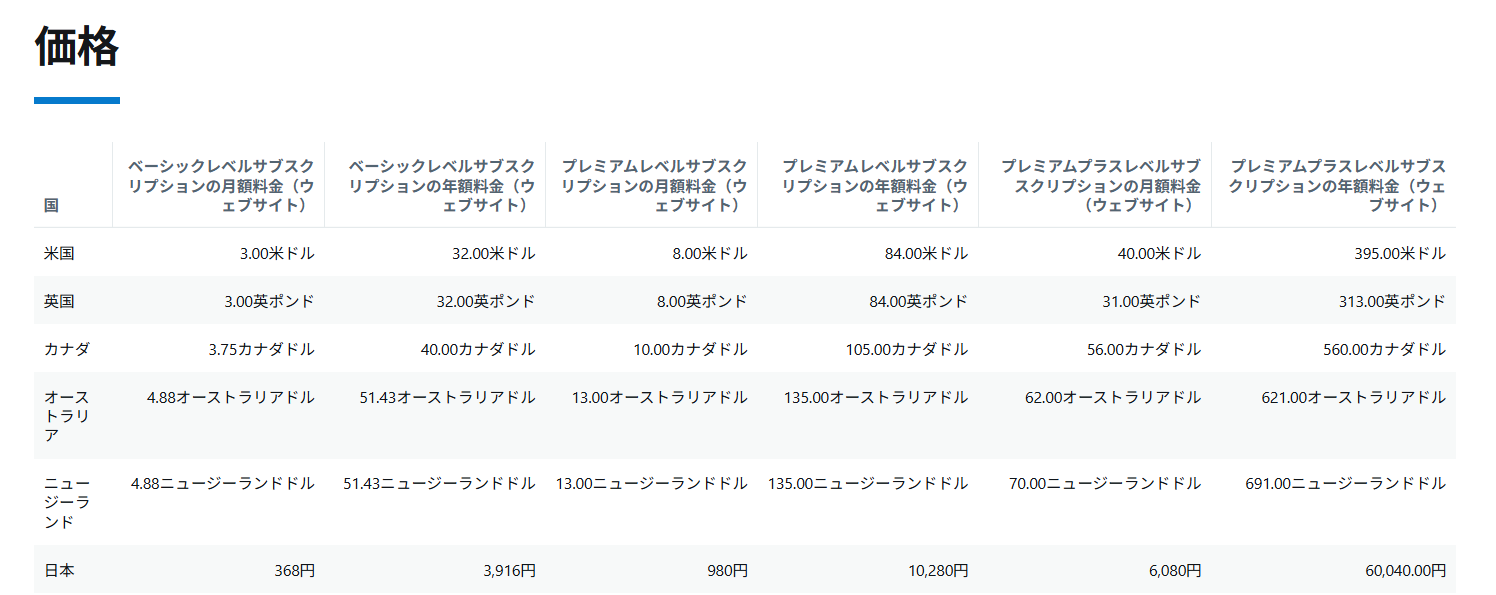
Task: Click the ベーシック annual fee column header
Action: pos(441,186)
